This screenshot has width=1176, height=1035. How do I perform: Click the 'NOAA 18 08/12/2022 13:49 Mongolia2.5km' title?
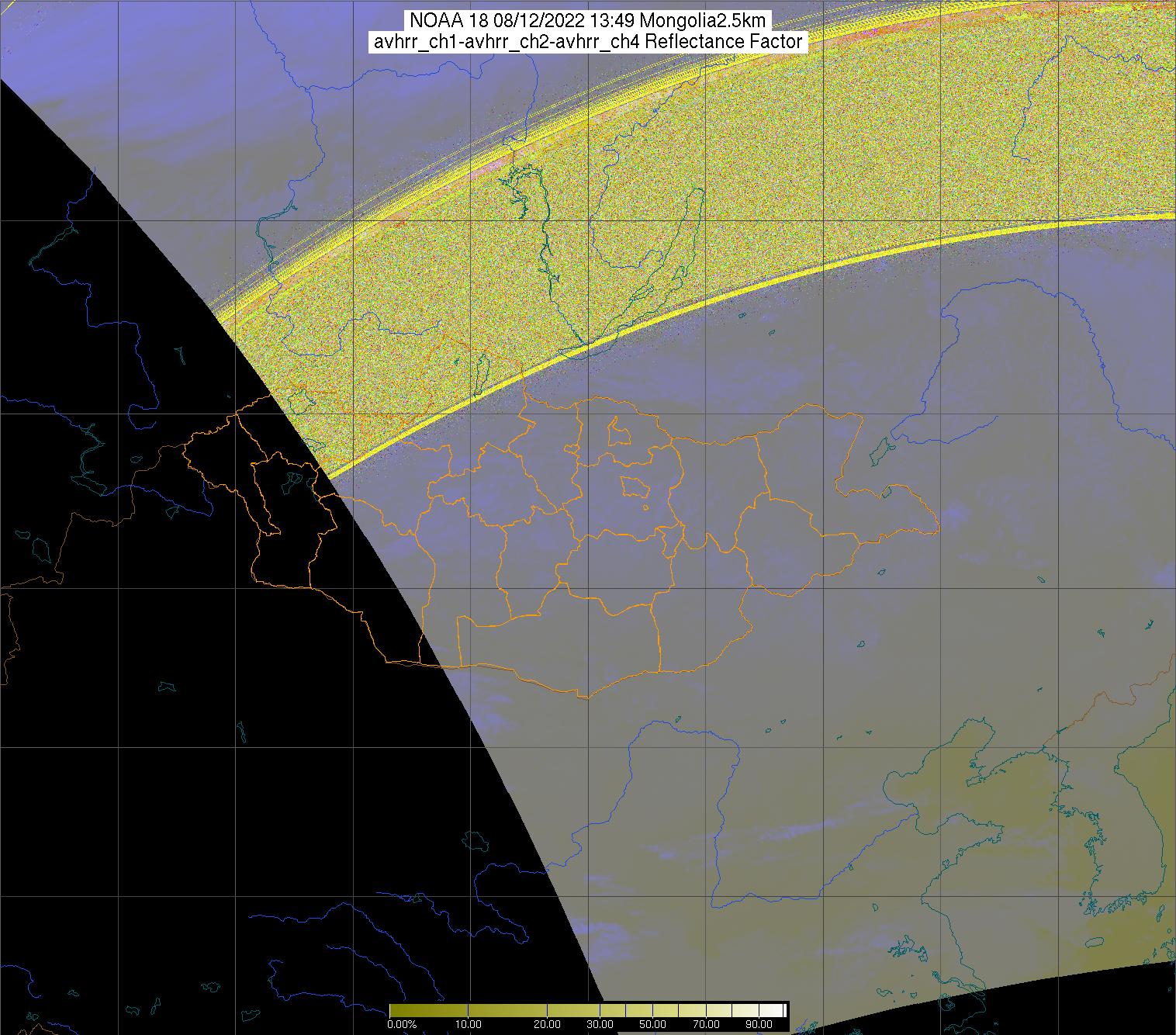click(588, 21)
